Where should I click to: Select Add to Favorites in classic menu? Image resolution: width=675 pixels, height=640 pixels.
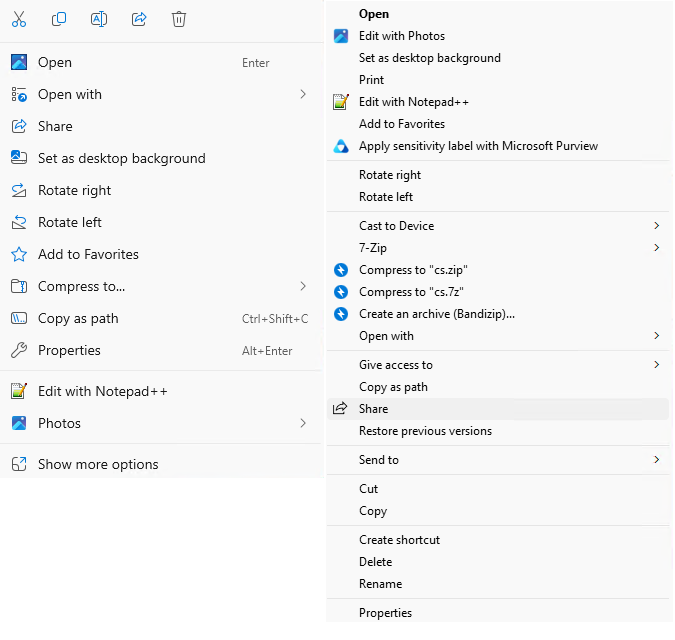coord(402,124)
